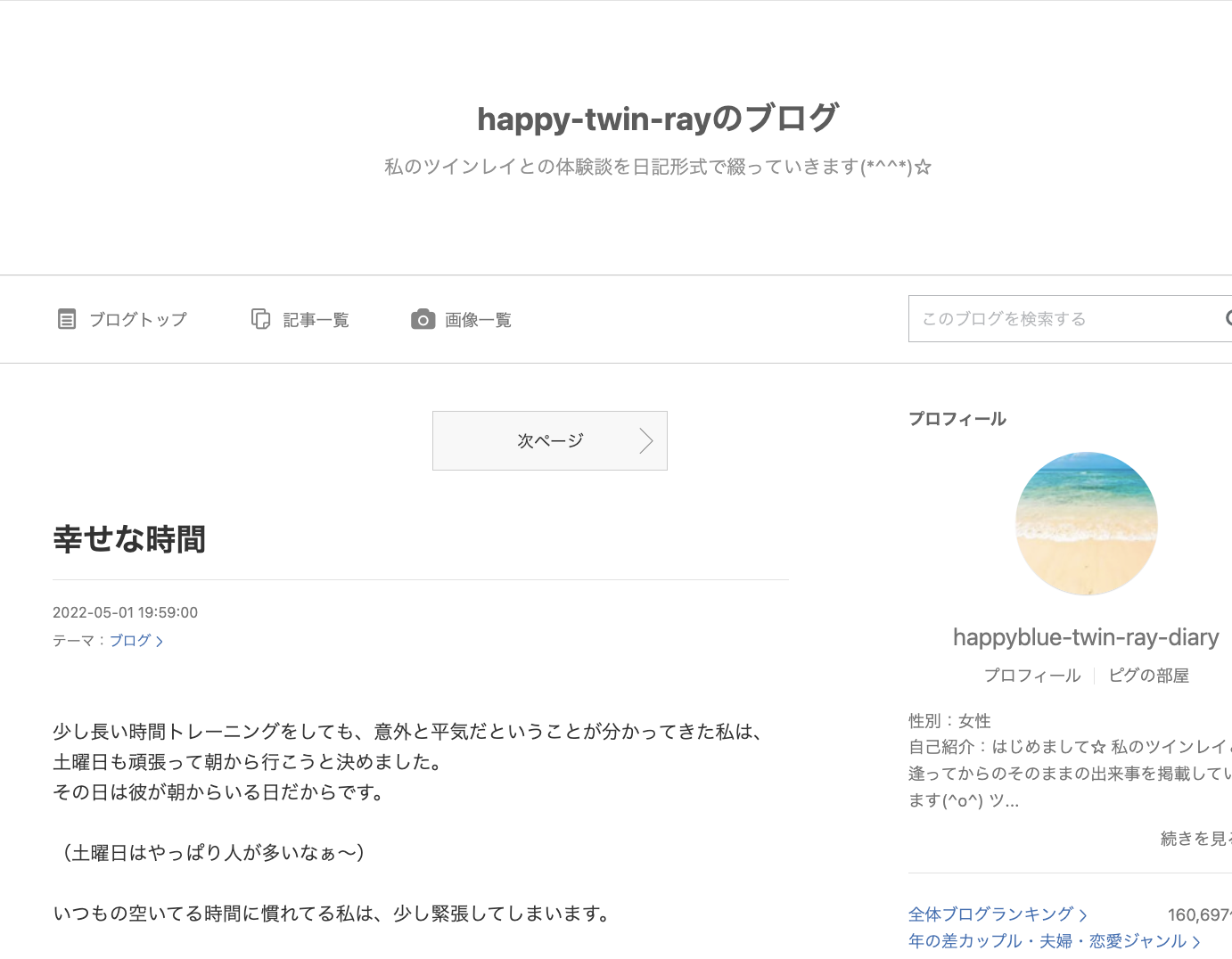1232x959 pixels.
Task: Click the circular beach profile picture
Action: [x=1086, y=523]
